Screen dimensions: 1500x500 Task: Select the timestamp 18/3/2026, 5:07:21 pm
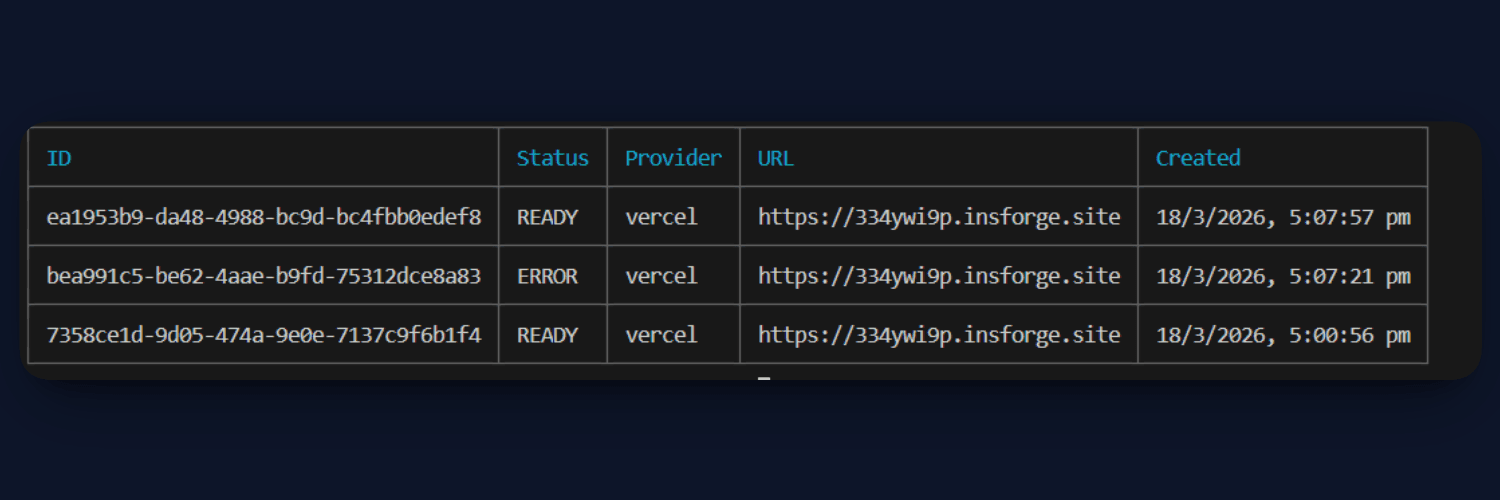point(1283,276)
